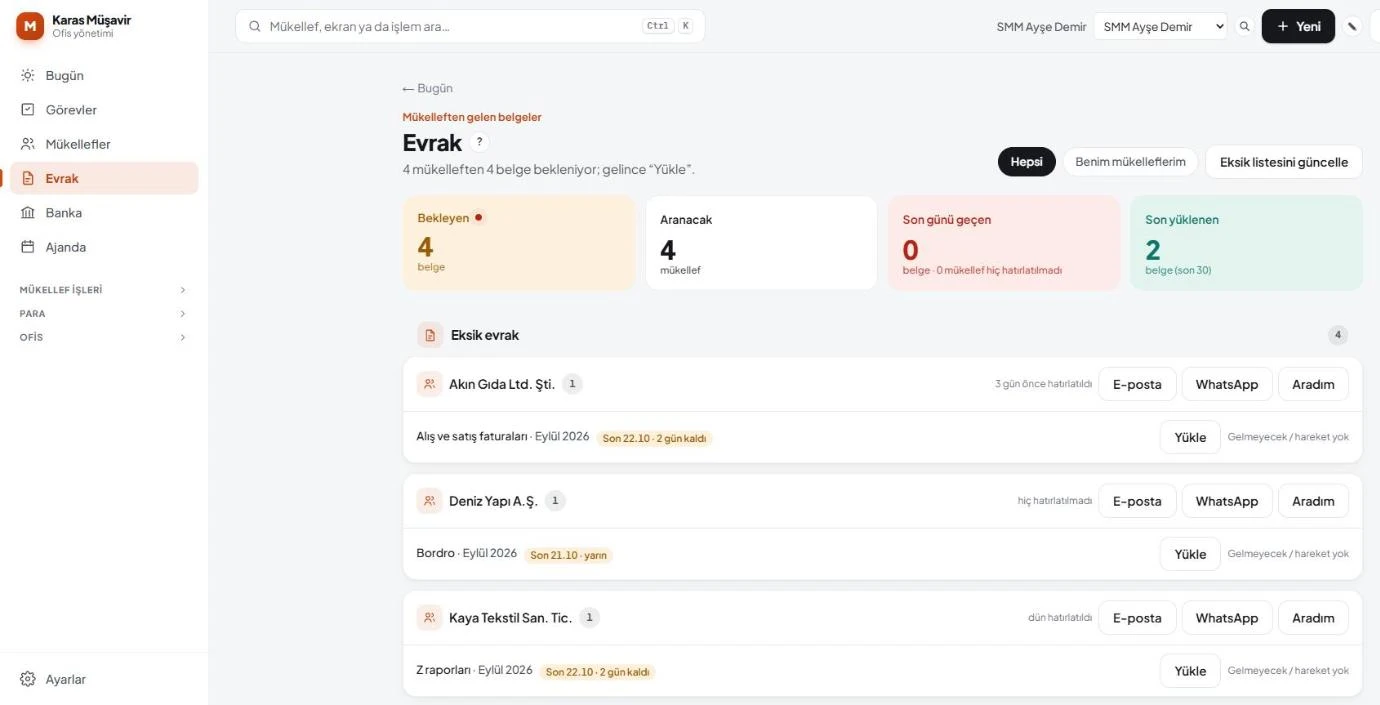Click Gelmeyecek / hareket yok for Bordro
The image size is (1380, 705).
tap(1288, 554)
